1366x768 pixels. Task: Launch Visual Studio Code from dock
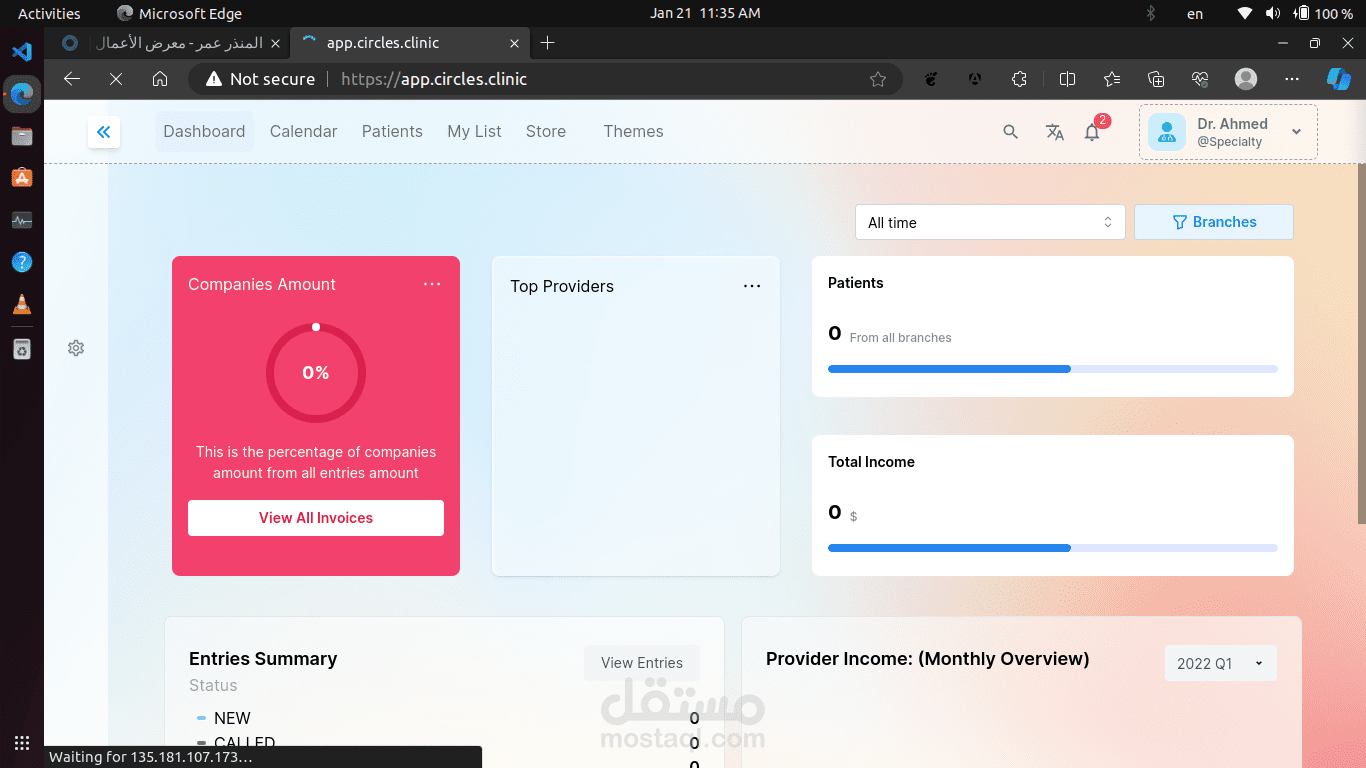(x=22, y=52)
